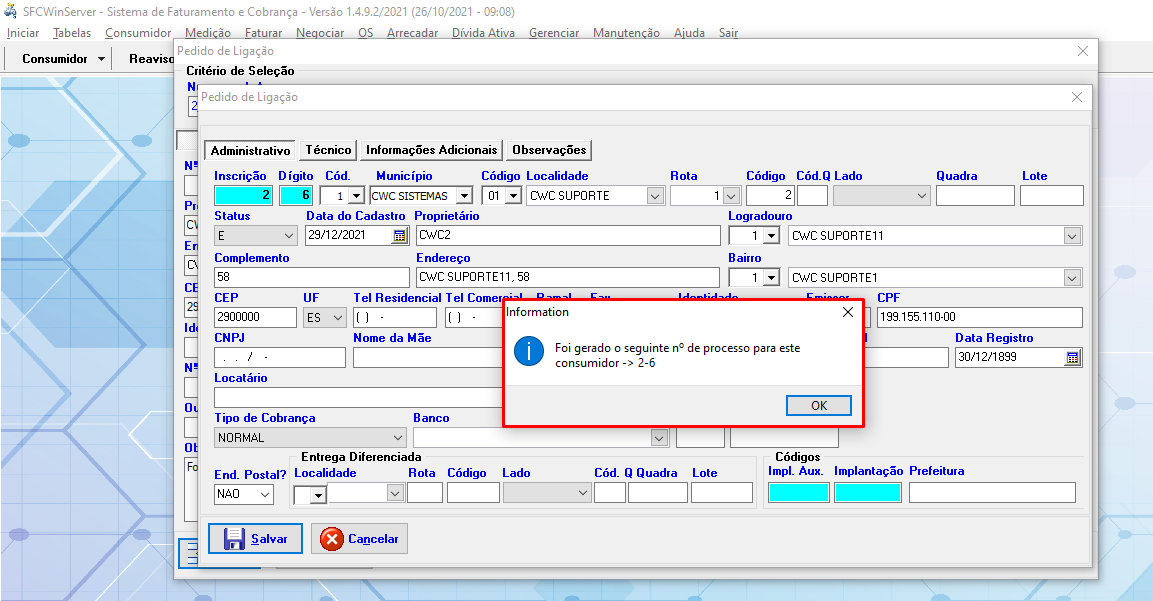Viewport: 1153px width, 601px height.
Task: Close the inner Pedido de Ligação window
Action: coord(1077,97)
